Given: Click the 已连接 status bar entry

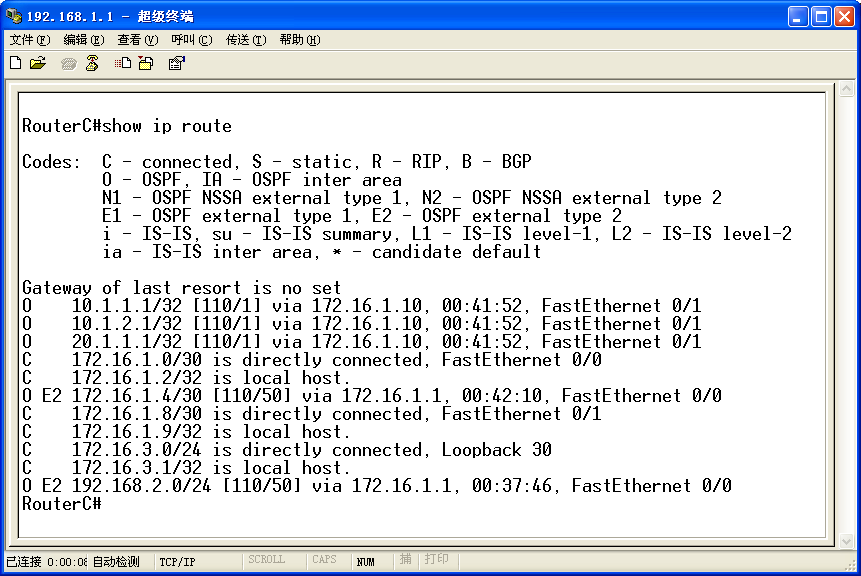Looking at the screenshot, I should [46, 562].
